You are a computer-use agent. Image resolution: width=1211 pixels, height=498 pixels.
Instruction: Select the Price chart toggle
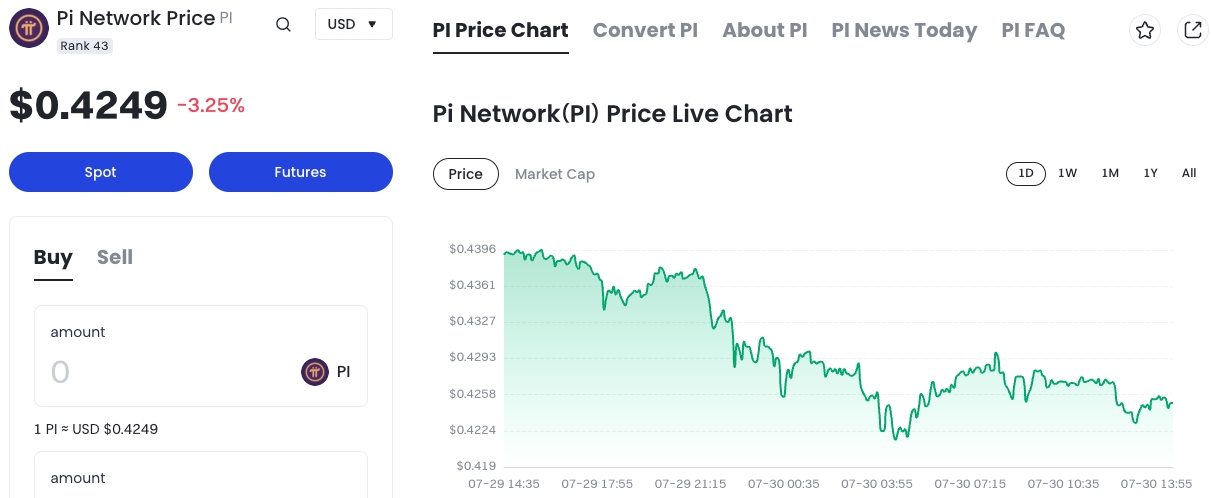[465, 174]
